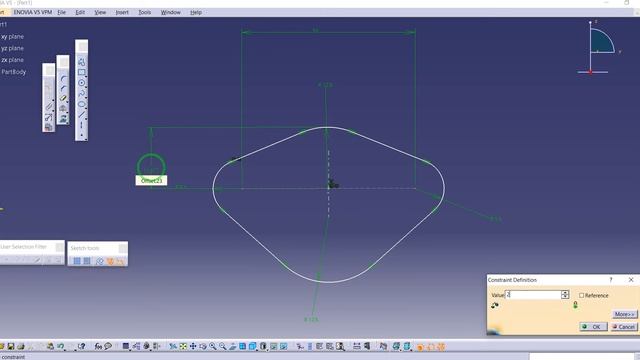Image resolution: width=640 pixels, height=360 pixels.
Task: Select the Profile tool in Profile toolbar
Action: click(81, 62)
